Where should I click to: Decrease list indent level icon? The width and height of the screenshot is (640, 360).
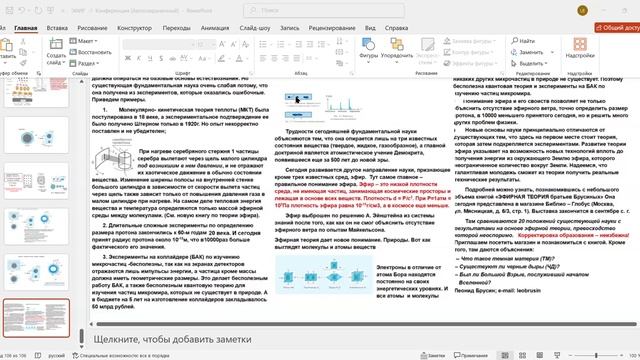pos(299,44)
